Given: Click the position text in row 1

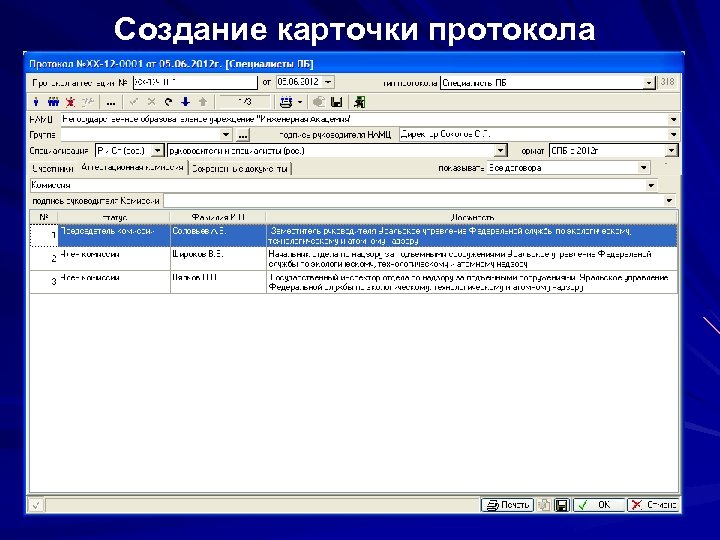Looking at the screenshot, I should [450, 236].
